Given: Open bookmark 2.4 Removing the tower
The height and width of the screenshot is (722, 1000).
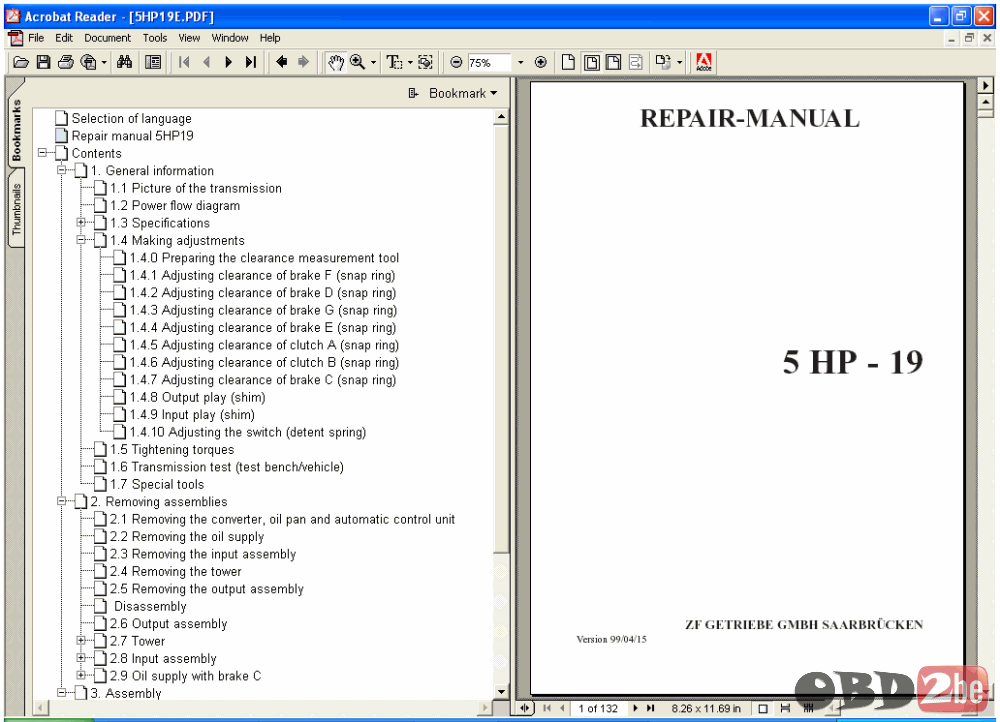Looking at the screenshot, I should [x=175, y=571].
